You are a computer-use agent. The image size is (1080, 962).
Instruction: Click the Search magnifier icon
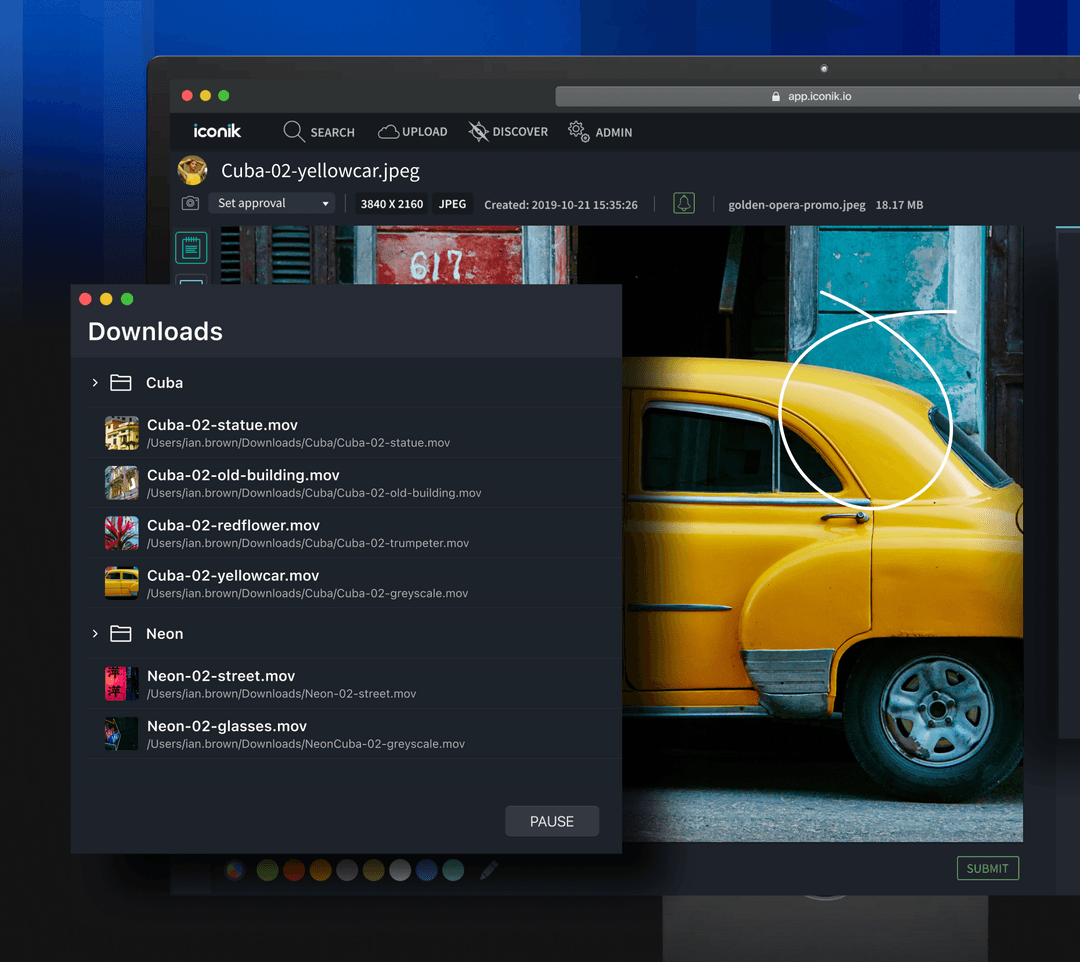[x=294, y=132]
